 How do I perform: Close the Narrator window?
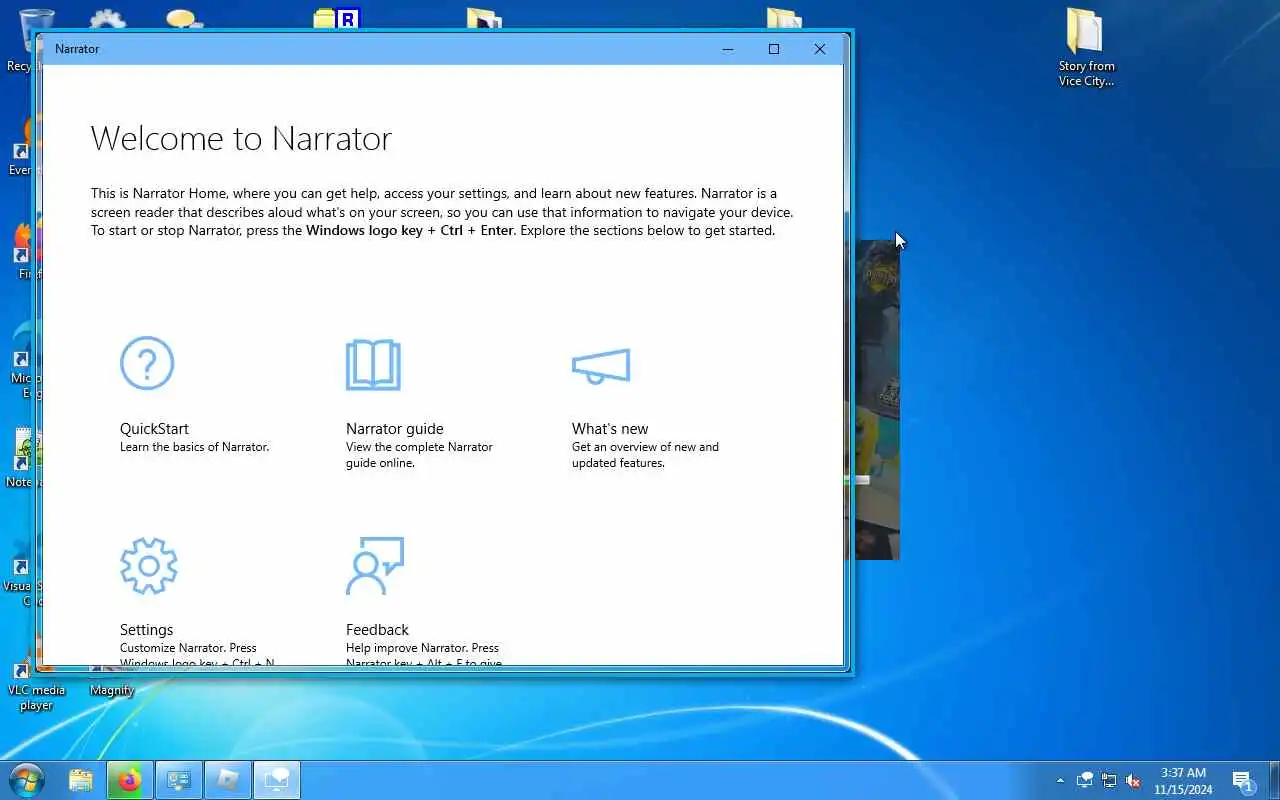coord(820,49)
